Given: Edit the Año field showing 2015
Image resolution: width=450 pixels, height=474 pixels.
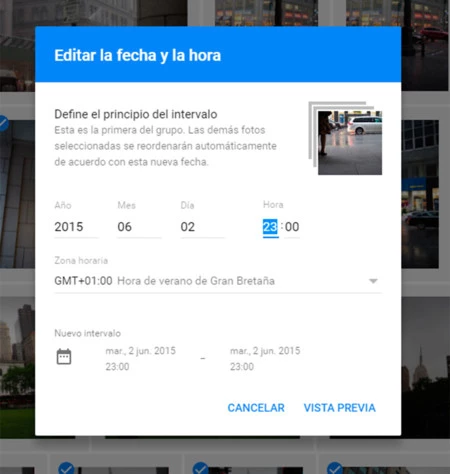Looking at the screenshot, I should (76, 227).
